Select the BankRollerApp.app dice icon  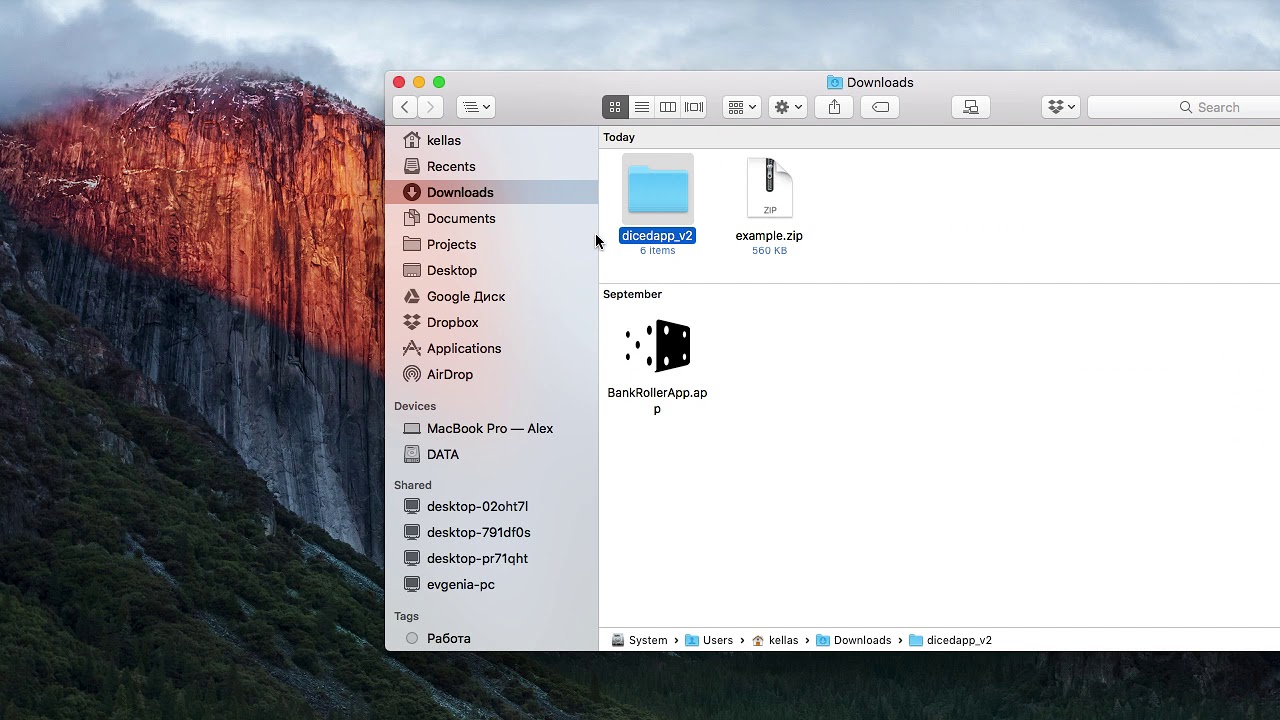pyautogui.click(x=658, y=346)
